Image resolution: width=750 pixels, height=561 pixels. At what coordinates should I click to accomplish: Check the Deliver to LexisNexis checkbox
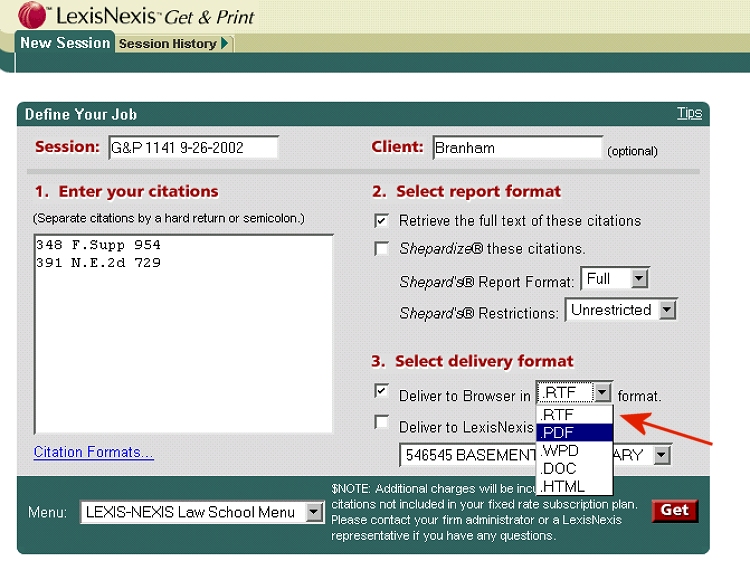(x=381, y=422)
